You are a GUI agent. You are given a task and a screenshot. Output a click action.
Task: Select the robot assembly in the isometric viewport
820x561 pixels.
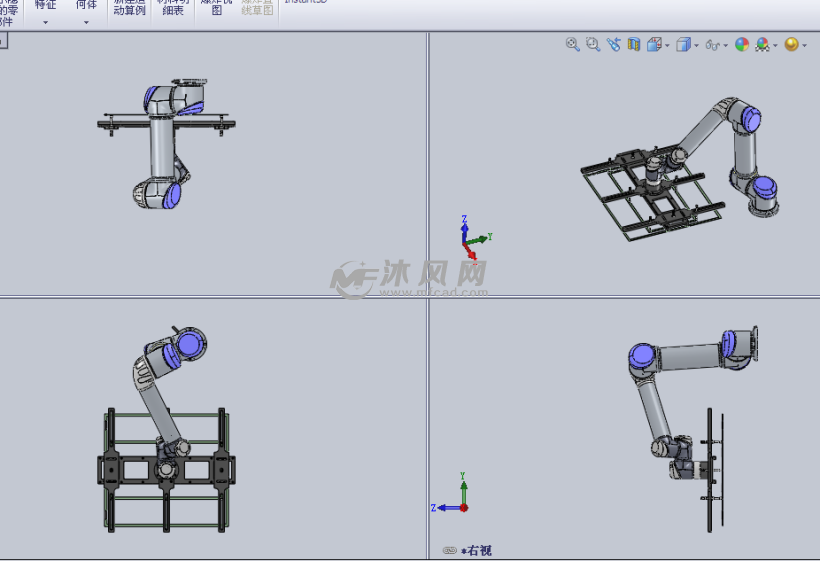(680, 168)
